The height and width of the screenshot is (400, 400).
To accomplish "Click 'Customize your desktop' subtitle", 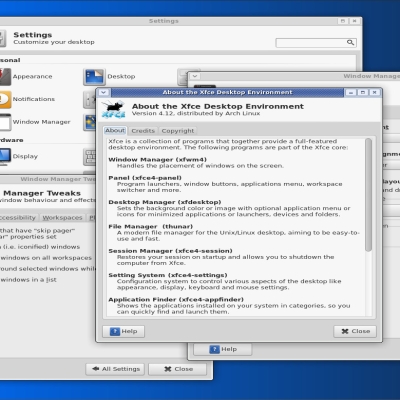I will pyautogui.click(x=54, y=42).
